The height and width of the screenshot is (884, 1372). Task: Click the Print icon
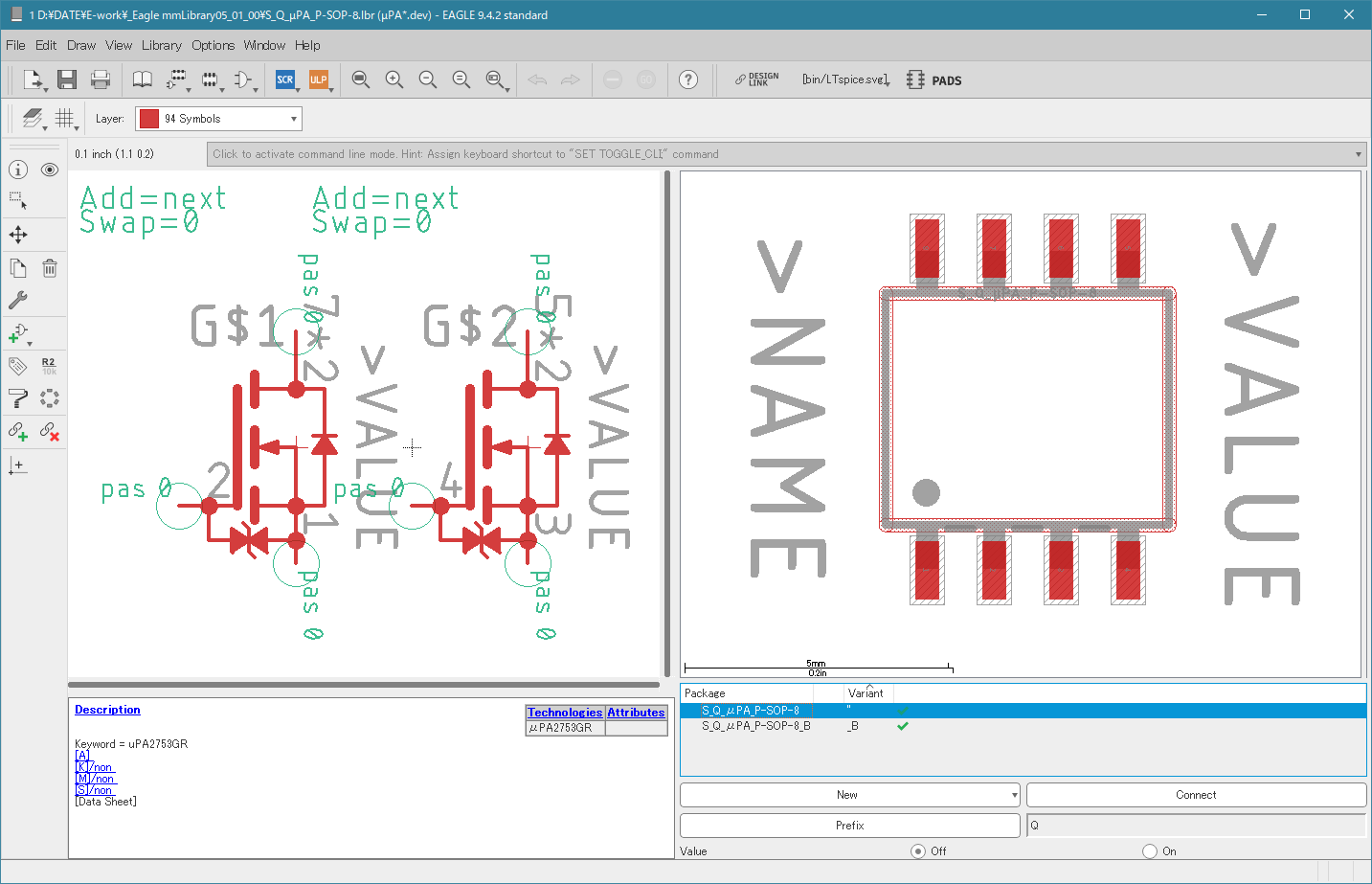(101, 79)
